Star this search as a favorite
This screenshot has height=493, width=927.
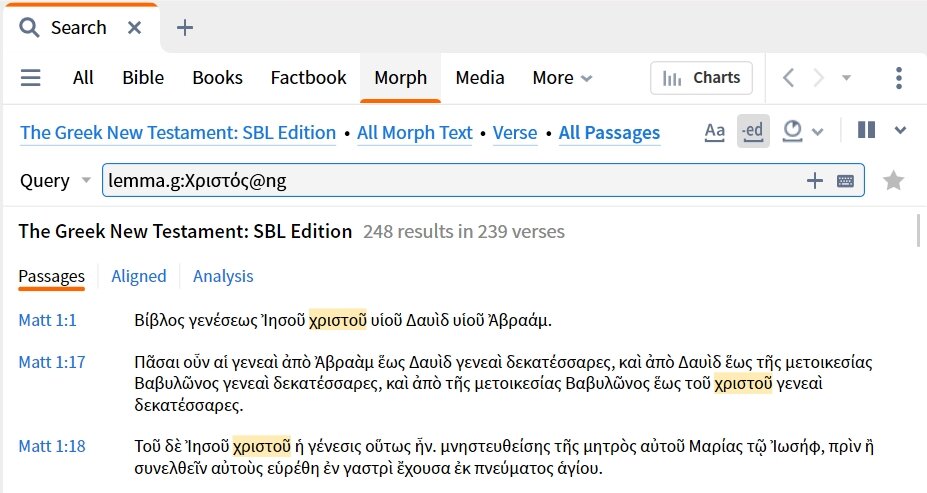coord(893,181)
